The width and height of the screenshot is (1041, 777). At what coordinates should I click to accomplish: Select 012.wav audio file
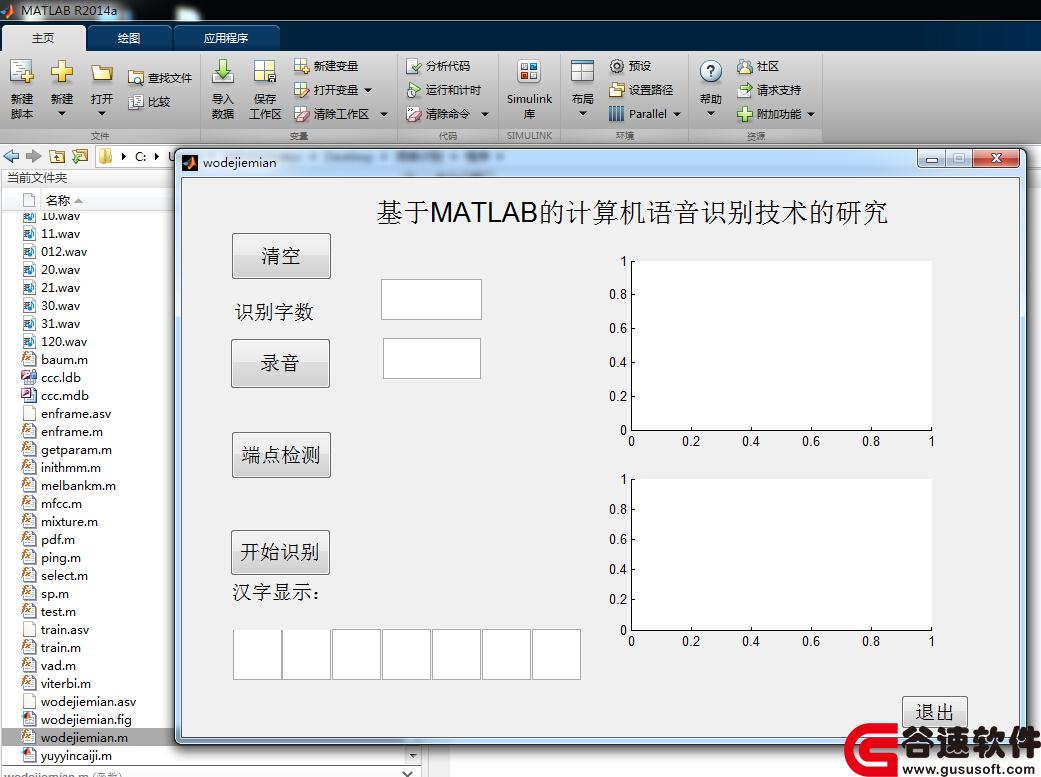pyautogui.click(x=64, y=252)
